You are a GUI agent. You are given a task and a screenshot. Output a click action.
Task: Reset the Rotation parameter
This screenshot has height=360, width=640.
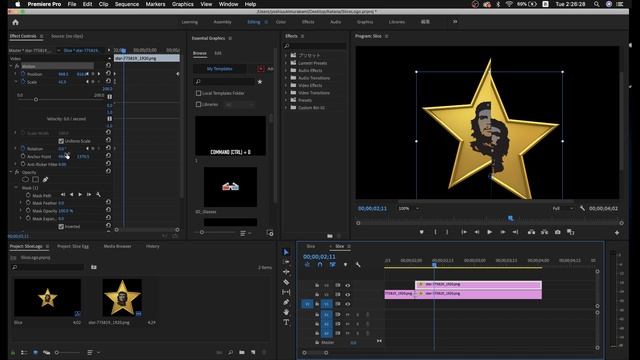pos(108,148)
